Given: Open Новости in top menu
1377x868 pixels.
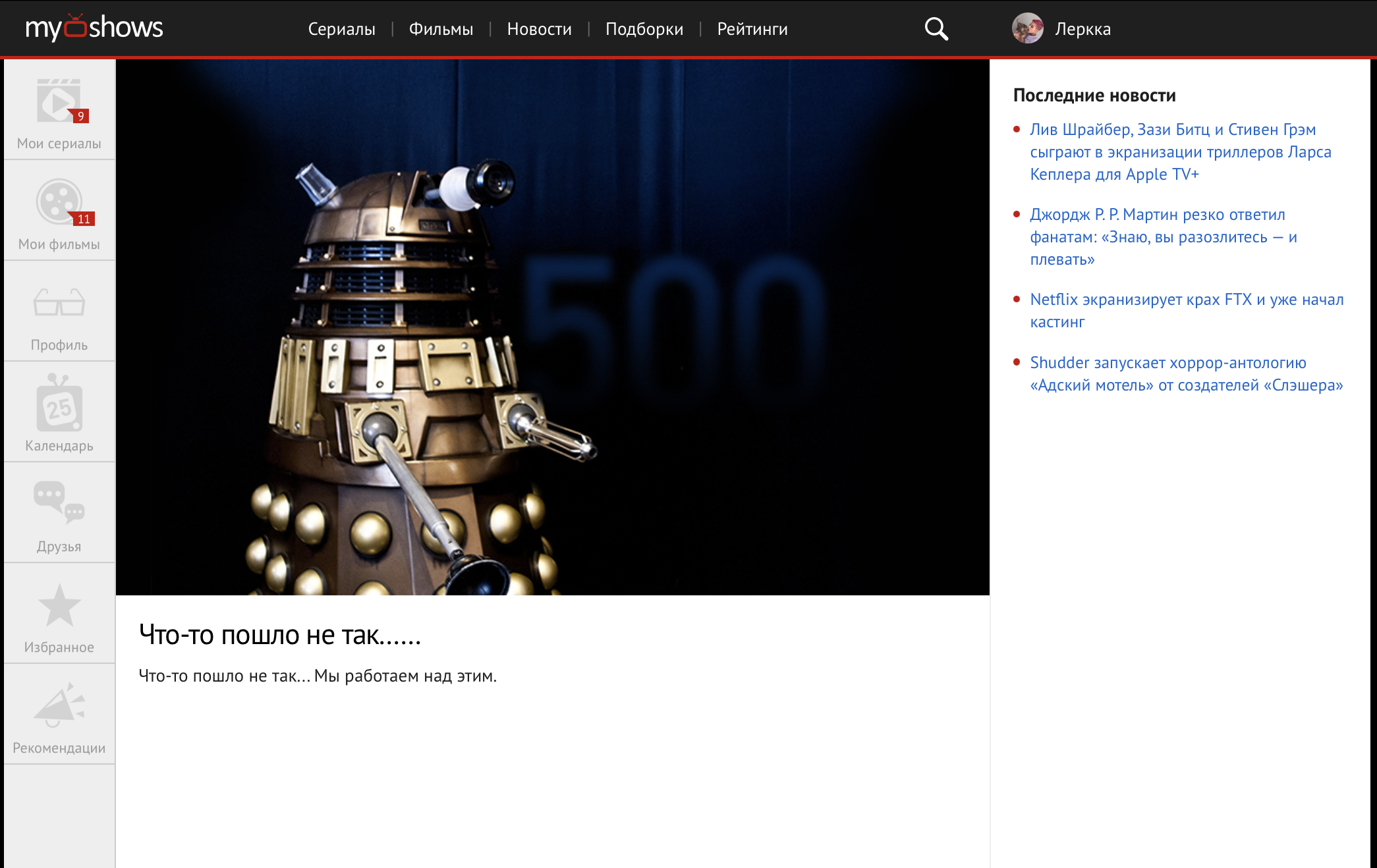Looking at the screenshot, I should pos(540,29).
